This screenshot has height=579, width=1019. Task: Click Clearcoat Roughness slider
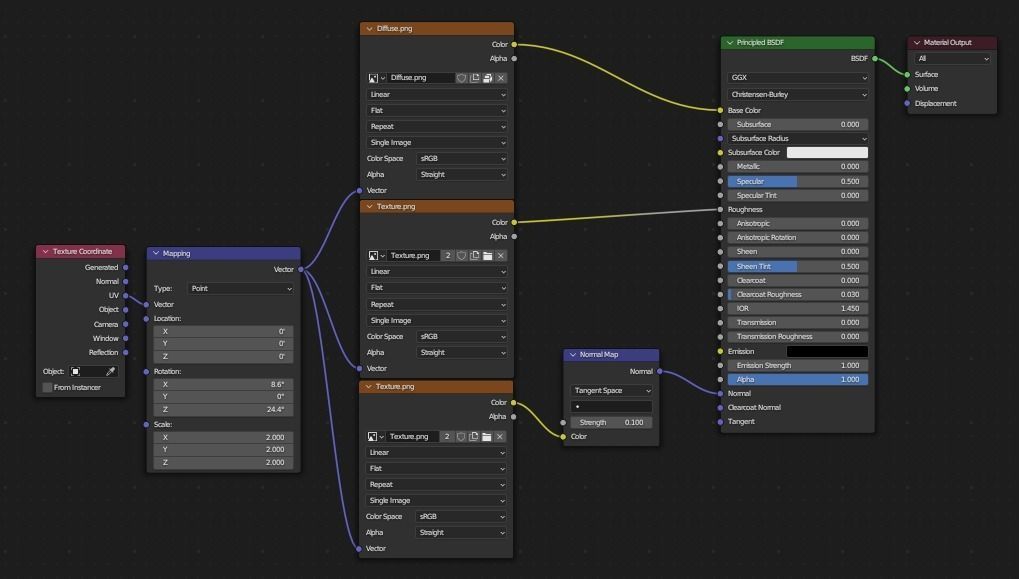[x=798, y=294]
